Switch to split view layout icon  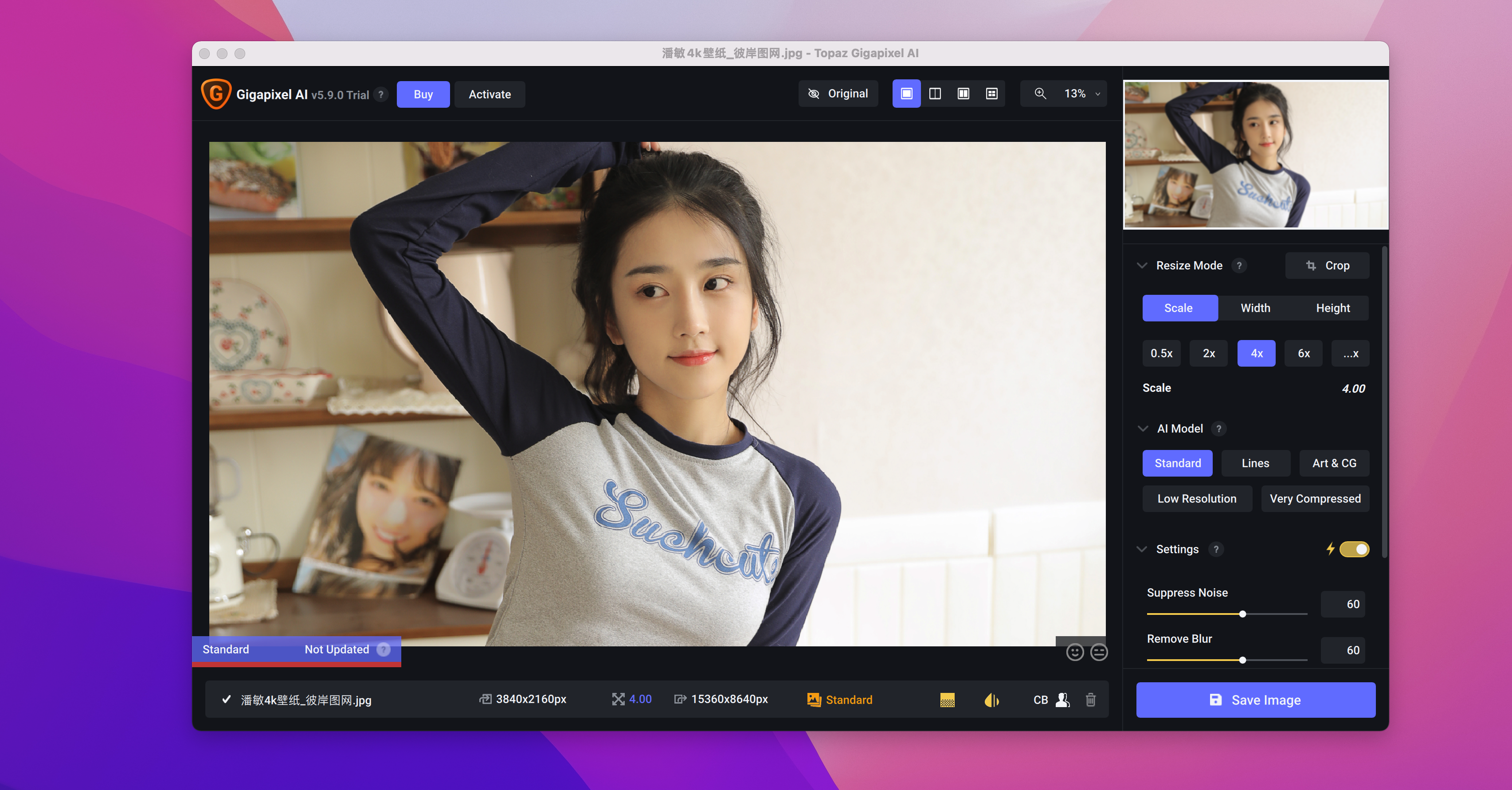pos(935,94)
